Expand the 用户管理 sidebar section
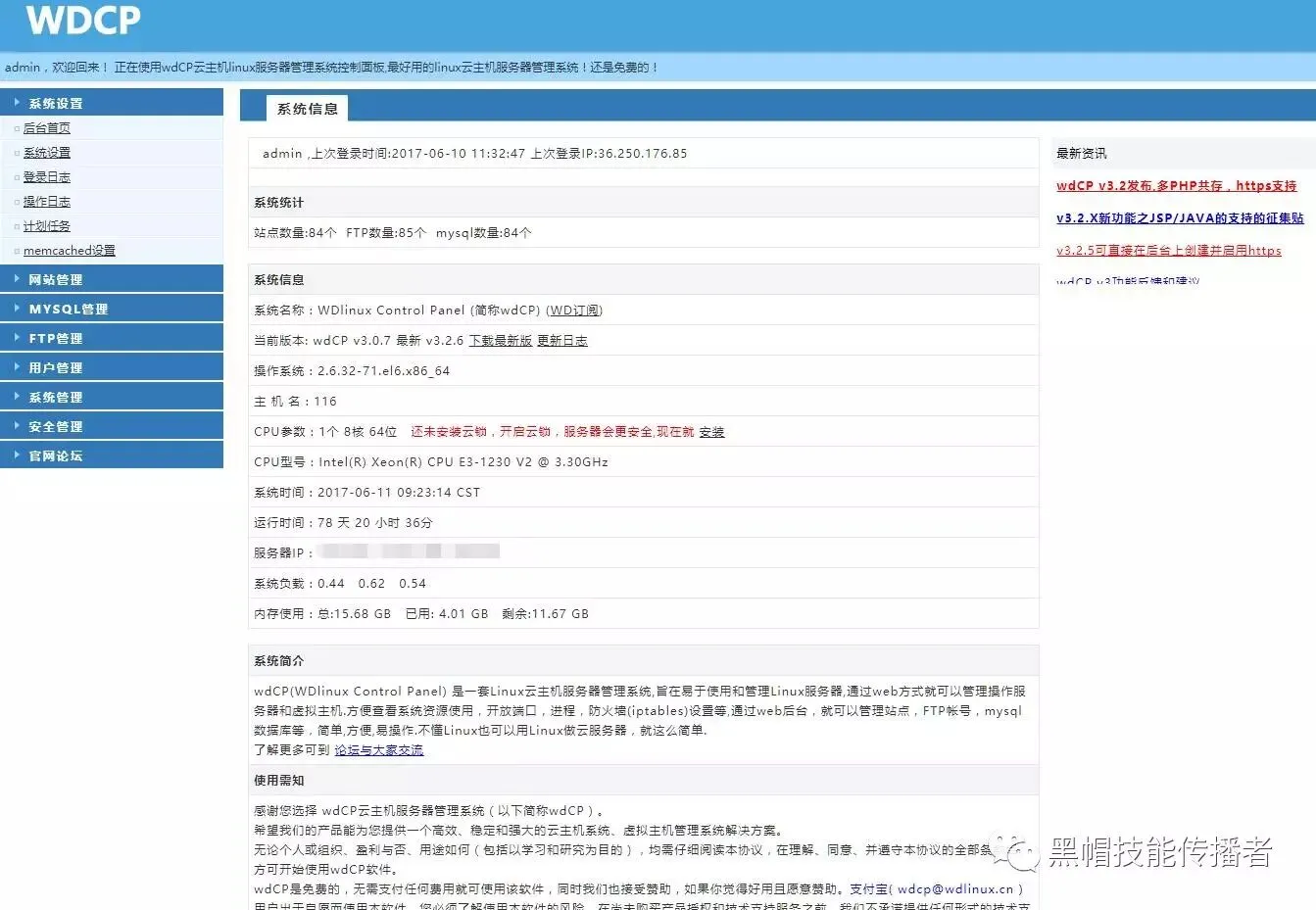The height and width of the screenshot is (910, 1316). click(x=112, y=367)
